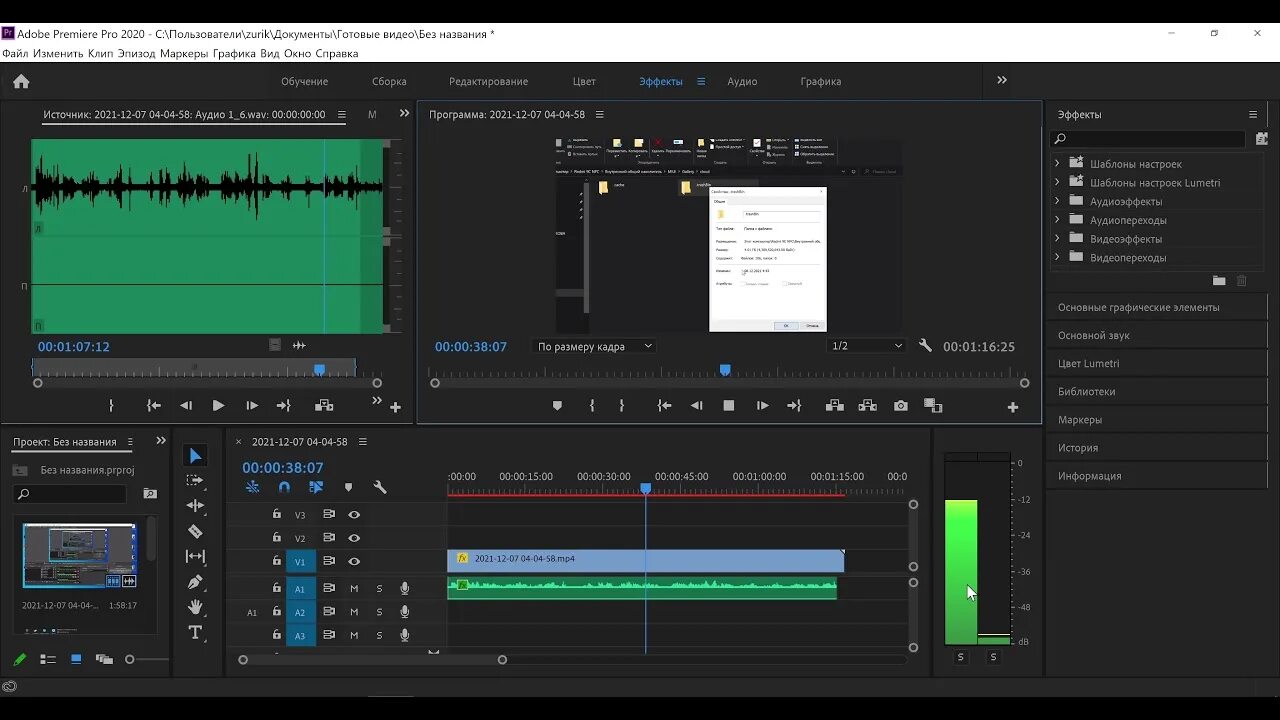Open timeline wrench display settings
The width and height of the screenshot is (1280, 720).
click(380, 487)
